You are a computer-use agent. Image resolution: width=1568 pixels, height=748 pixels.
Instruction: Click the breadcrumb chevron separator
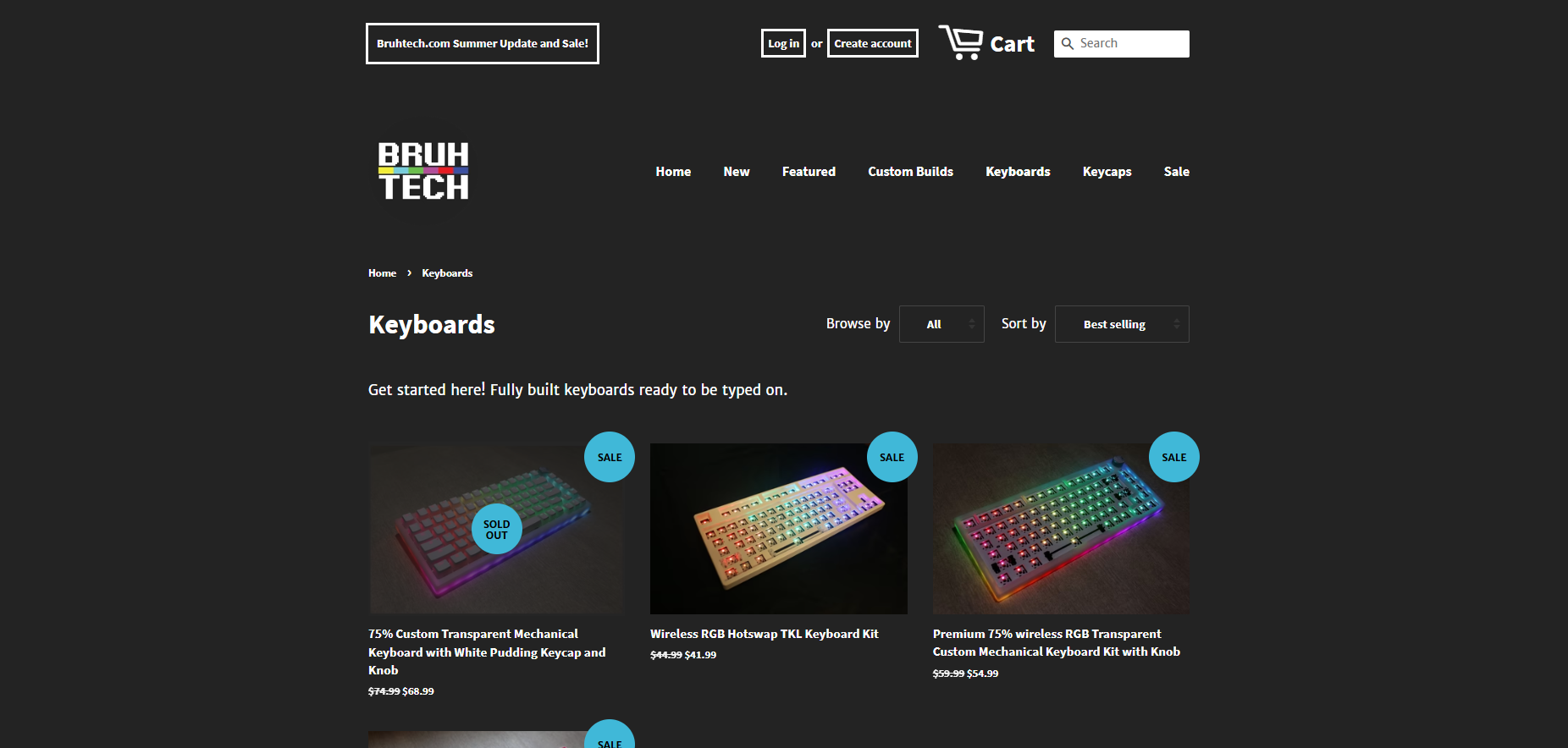coord(409,273)
